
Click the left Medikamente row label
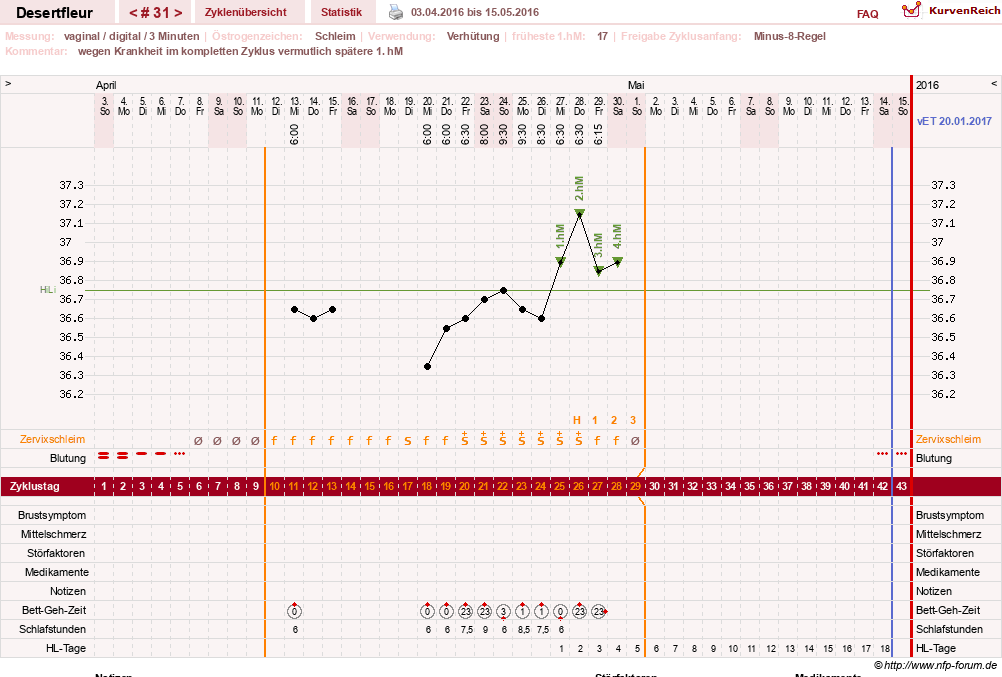57,572
